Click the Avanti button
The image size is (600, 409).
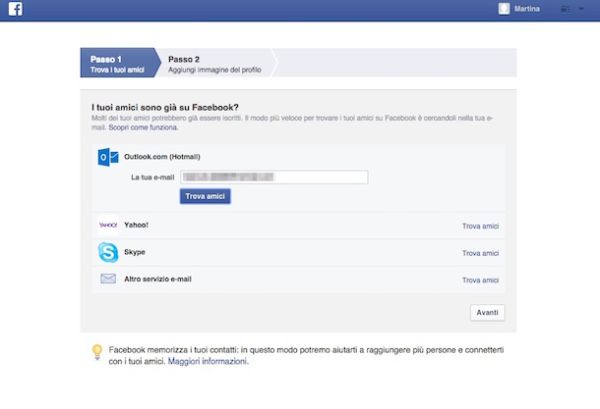tap(487, 313)
